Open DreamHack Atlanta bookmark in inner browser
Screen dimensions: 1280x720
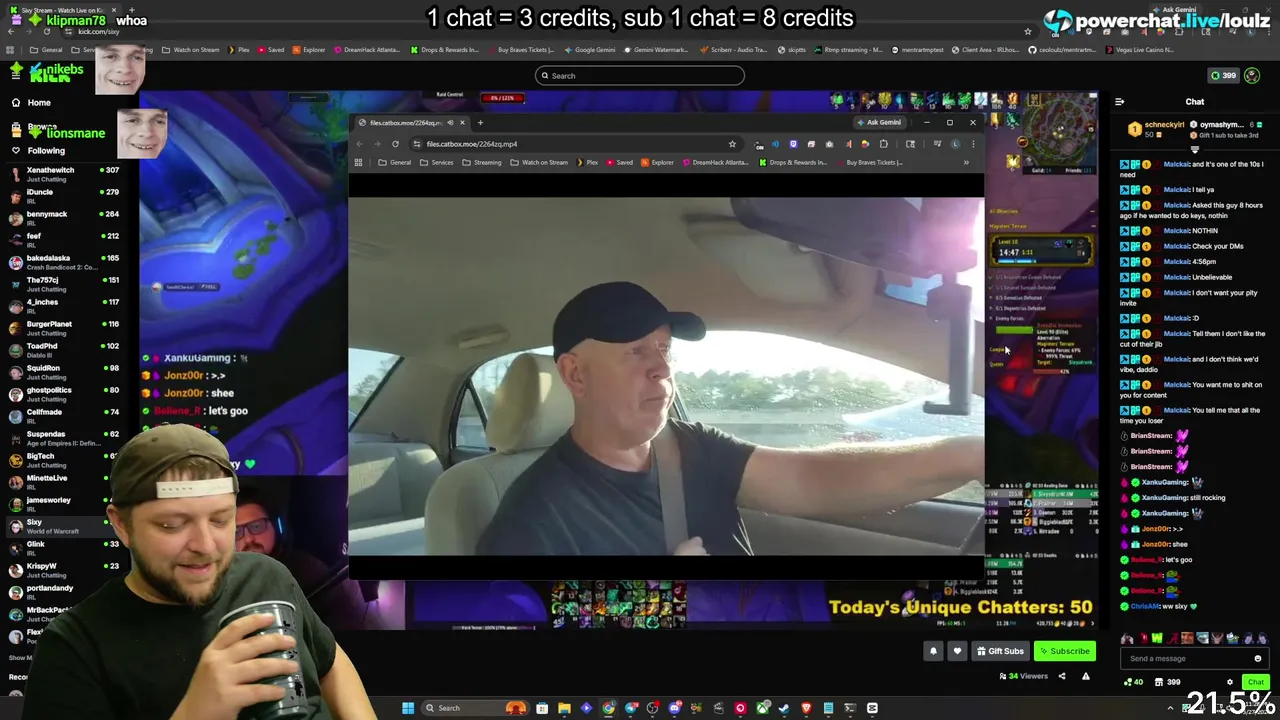point(716,162)
